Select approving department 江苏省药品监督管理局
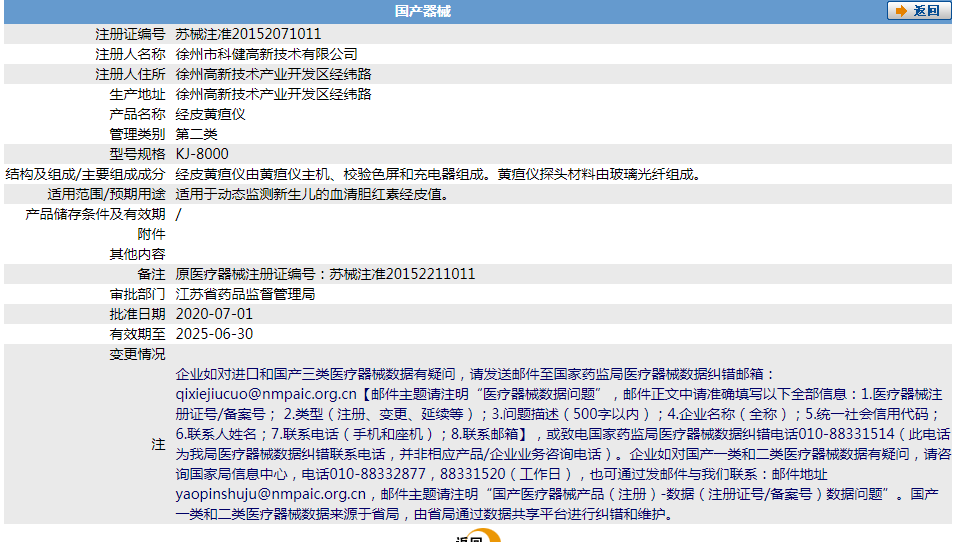This screenshot has height=542, width=954. click(x=245, y=294)
